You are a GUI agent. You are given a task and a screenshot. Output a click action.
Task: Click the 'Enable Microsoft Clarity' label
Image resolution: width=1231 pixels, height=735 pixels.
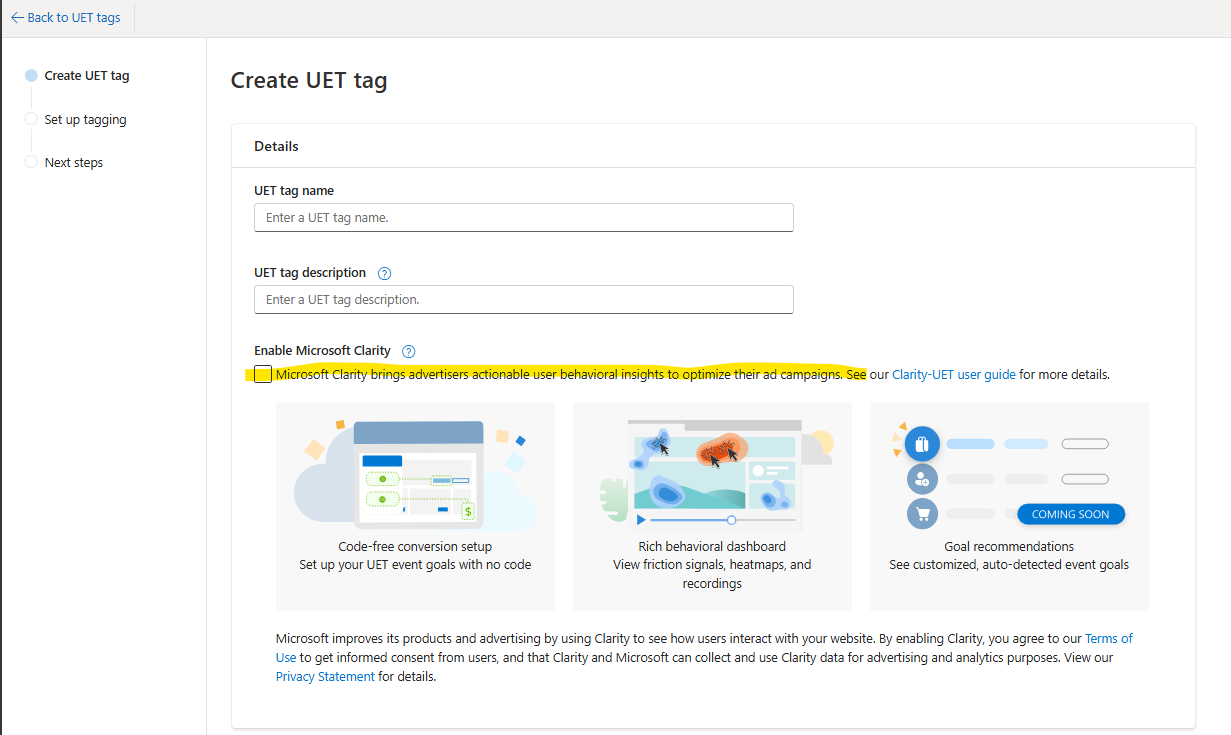(x=322, y=351)
